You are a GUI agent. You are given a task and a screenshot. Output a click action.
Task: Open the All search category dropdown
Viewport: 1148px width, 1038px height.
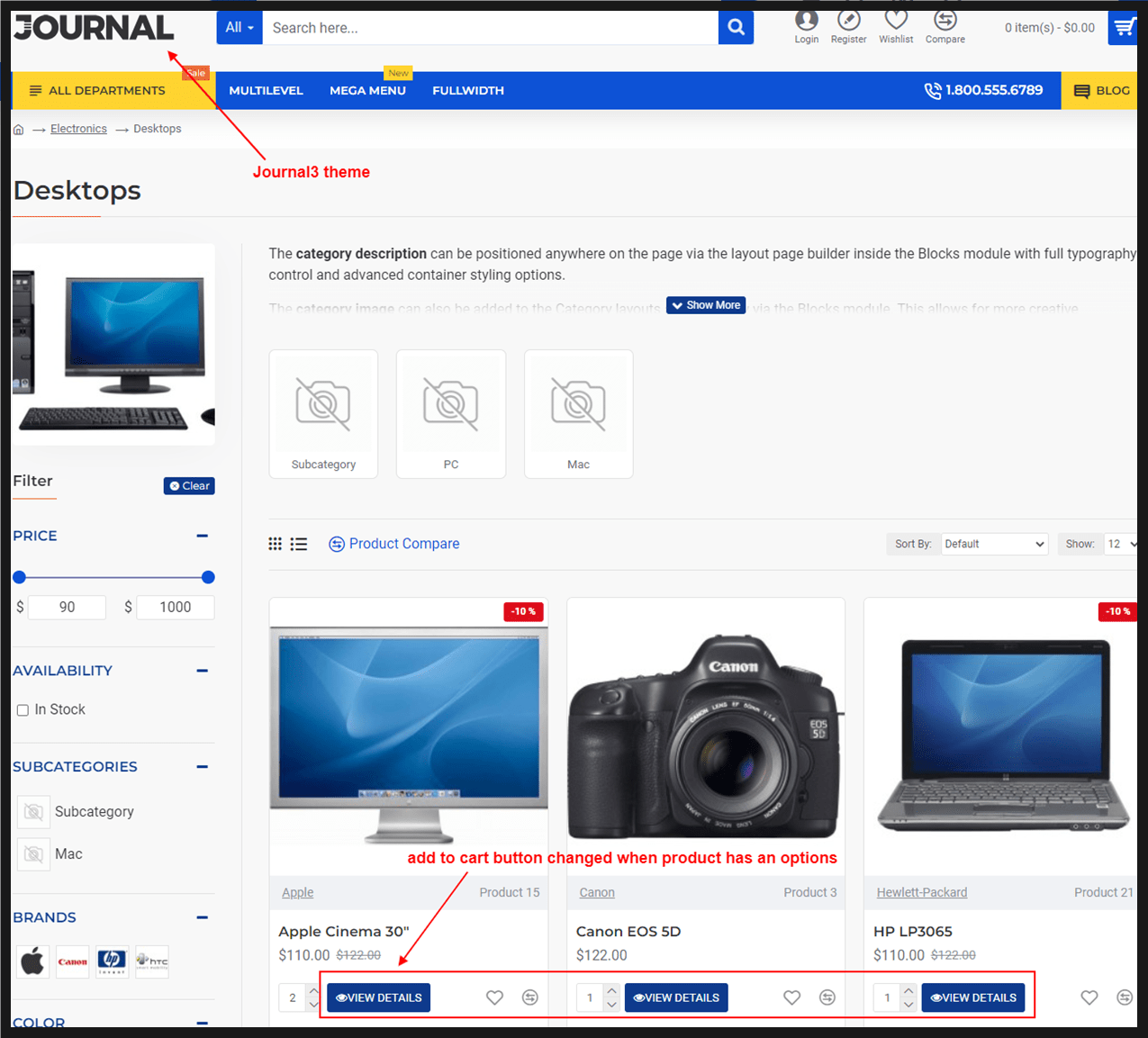(239, 27)
